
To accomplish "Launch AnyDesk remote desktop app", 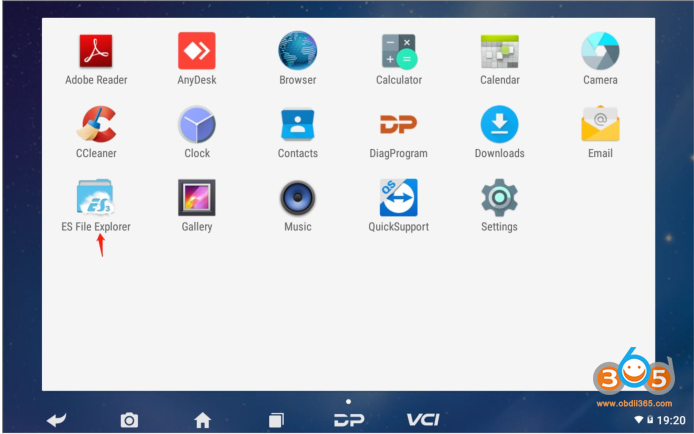I will coord(197,50).
